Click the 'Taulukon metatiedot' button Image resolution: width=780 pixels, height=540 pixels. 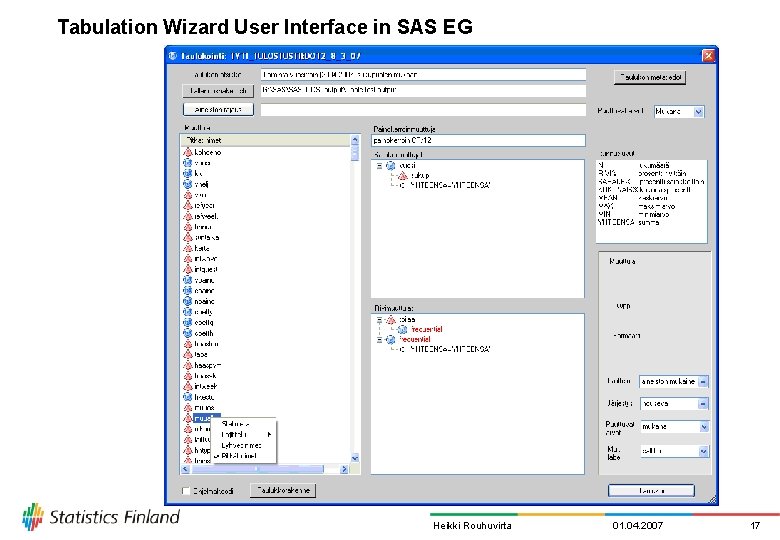tap(650, 77)
